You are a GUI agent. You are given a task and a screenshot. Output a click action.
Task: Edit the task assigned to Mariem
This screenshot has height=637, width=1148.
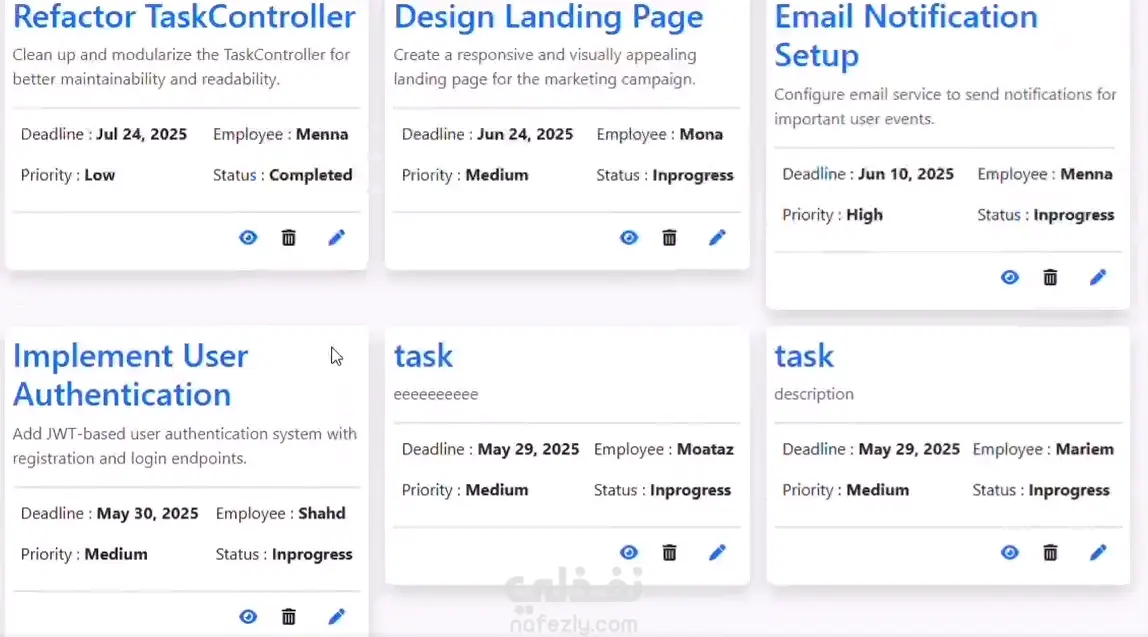tap(1098, 553)
